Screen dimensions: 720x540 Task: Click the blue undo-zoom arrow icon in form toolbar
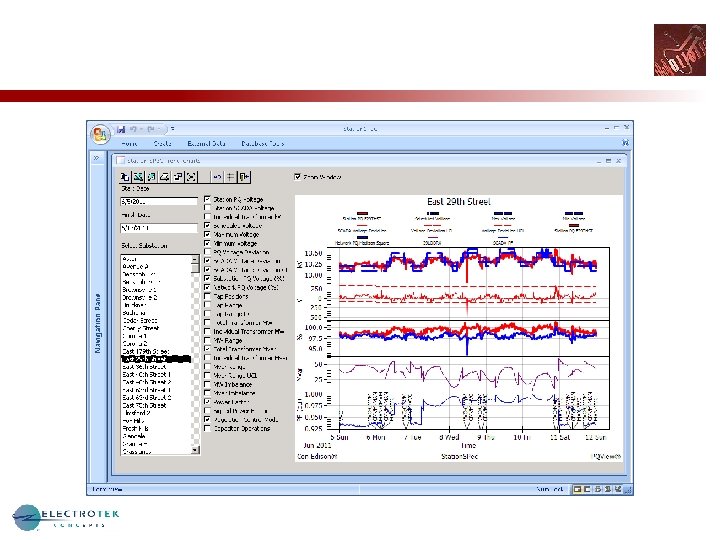coord(217,177)
